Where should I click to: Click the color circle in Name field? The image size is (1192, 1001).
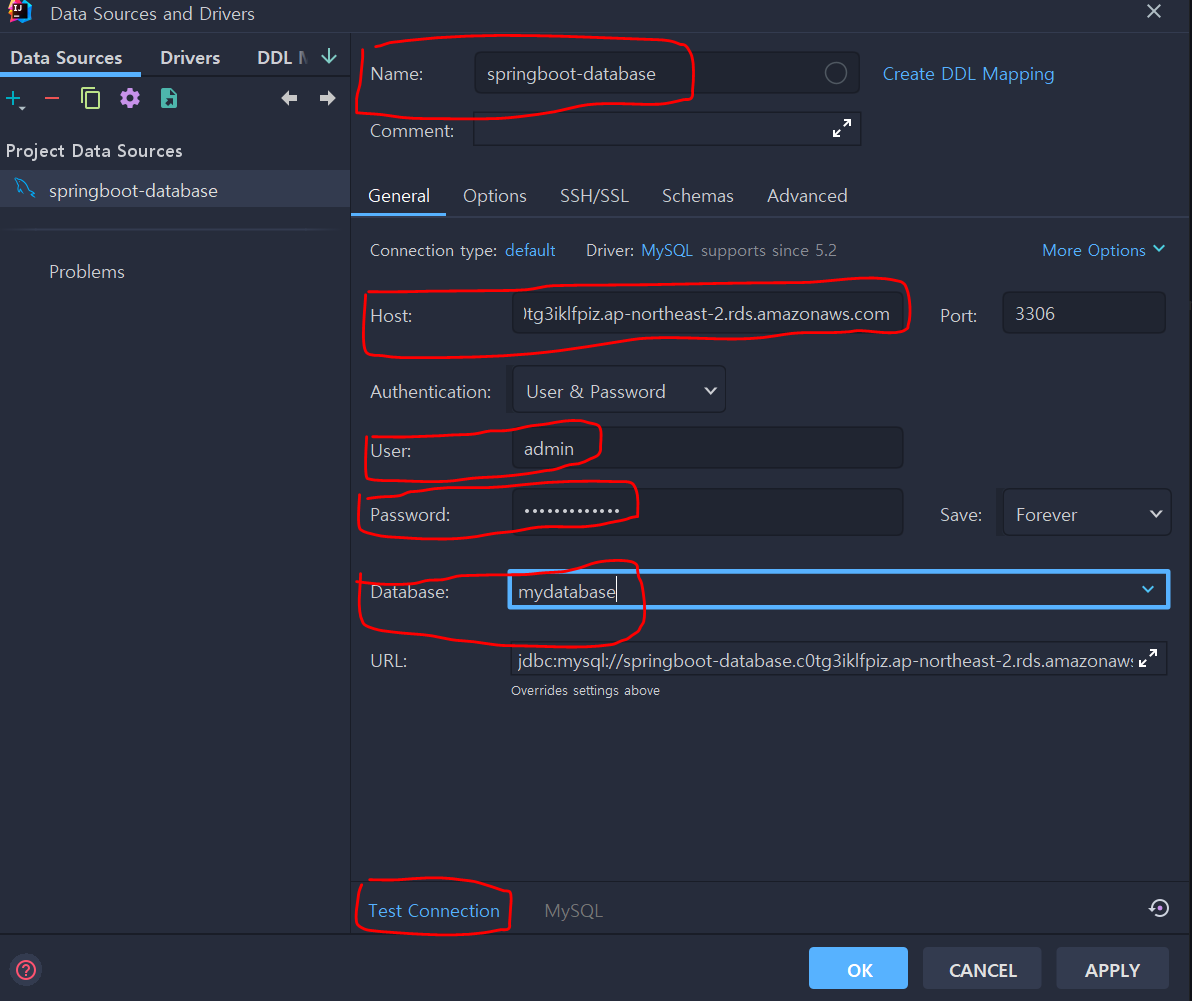click(835, 73)
